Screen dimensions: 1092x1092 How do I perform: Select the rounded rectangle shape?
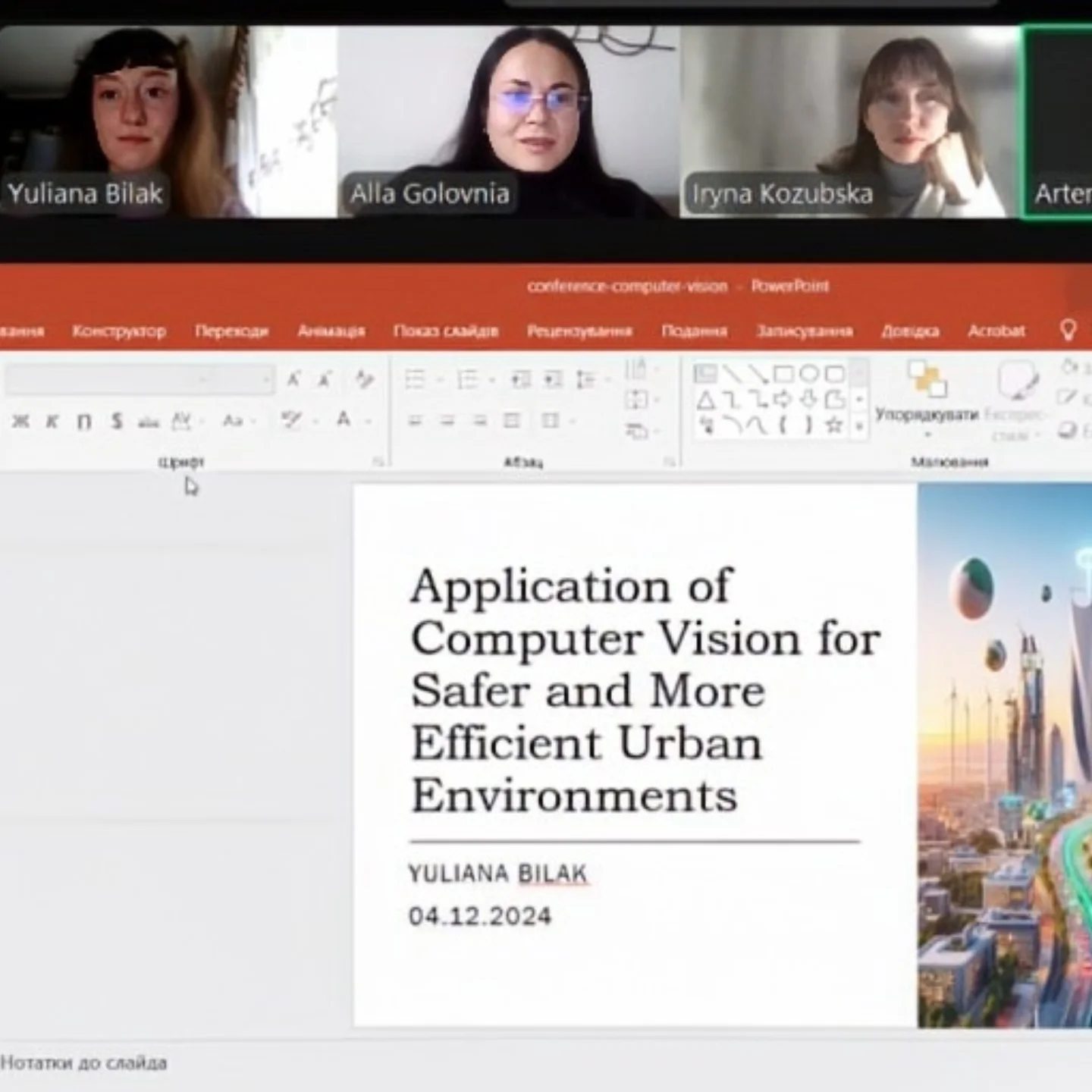(x=834, y=374)
